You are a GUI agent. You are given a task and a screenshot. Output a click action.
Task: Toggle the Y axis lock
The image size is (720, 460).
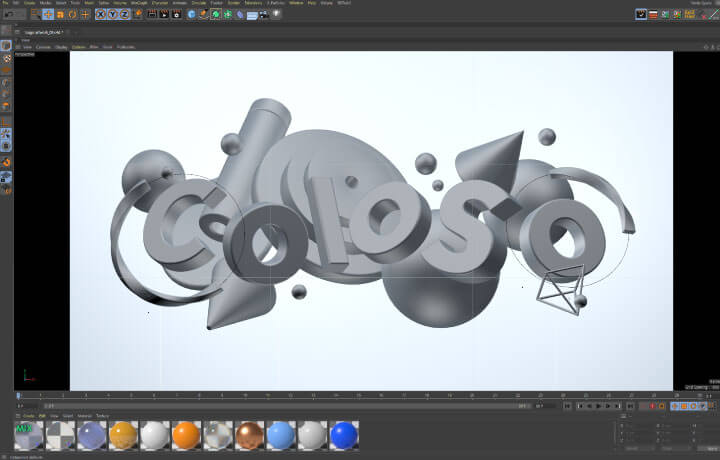coord(112,14)
